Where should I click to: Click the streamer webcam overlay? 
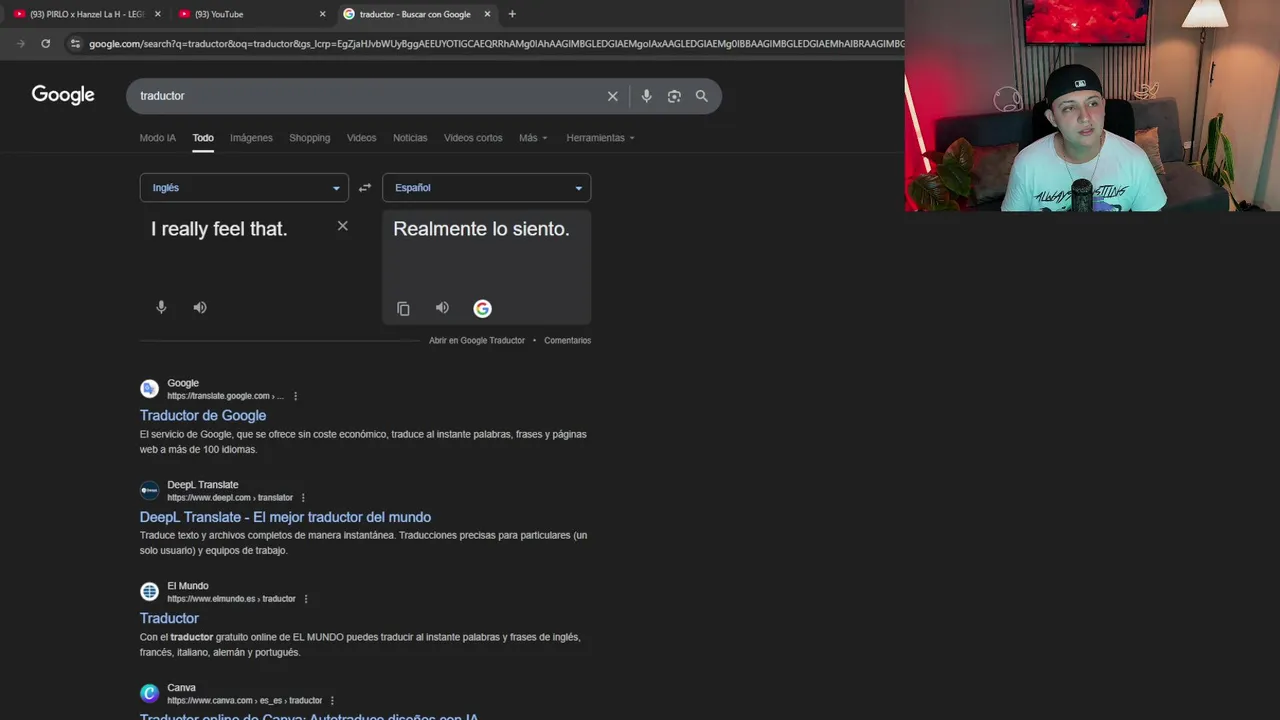pos(1092,105)
